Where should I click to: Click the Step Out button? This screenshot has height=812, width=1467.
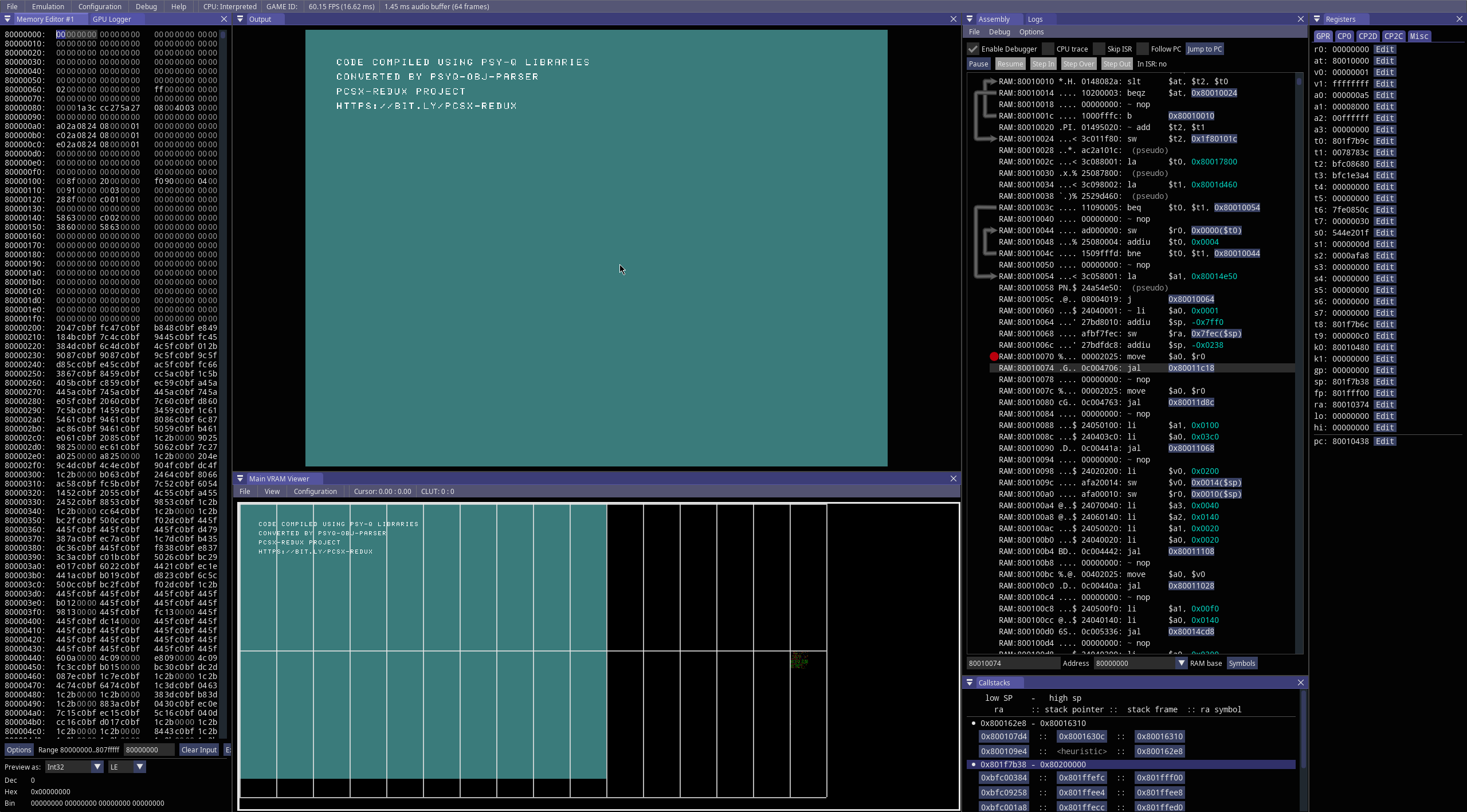(x=1117, y=64)
